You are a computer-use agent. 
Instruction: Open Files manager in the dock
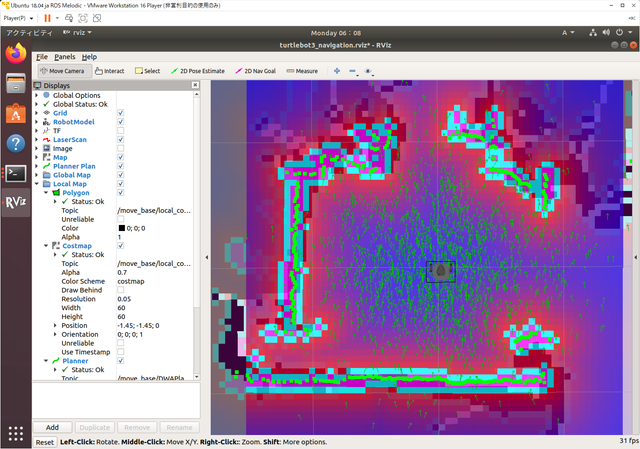point(16,83)
